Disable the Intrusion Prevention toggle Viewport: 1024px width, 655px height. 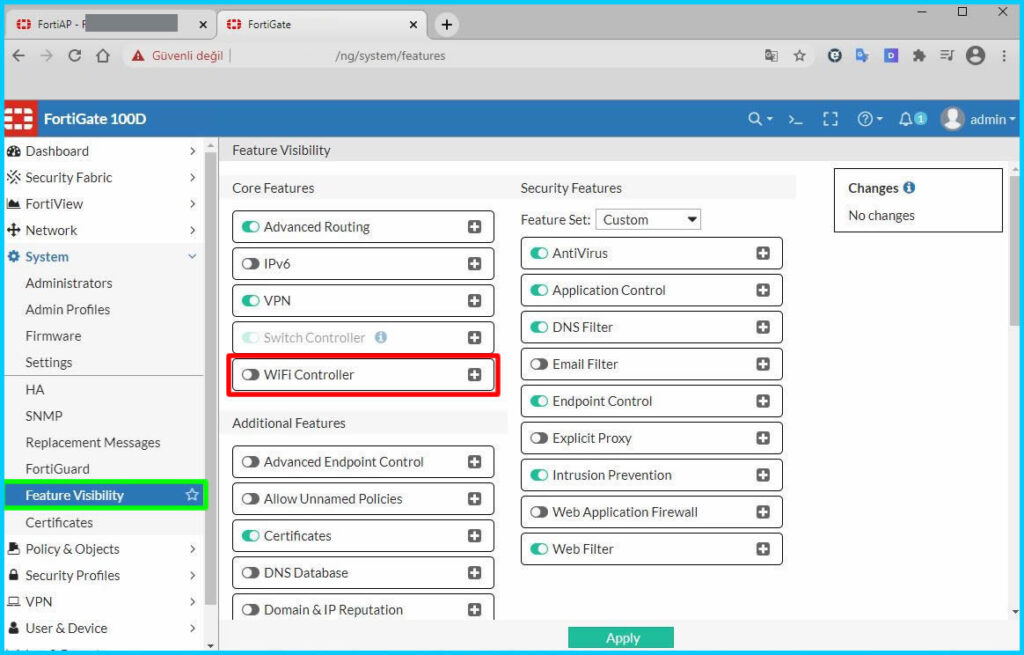(x=539, y=475)
